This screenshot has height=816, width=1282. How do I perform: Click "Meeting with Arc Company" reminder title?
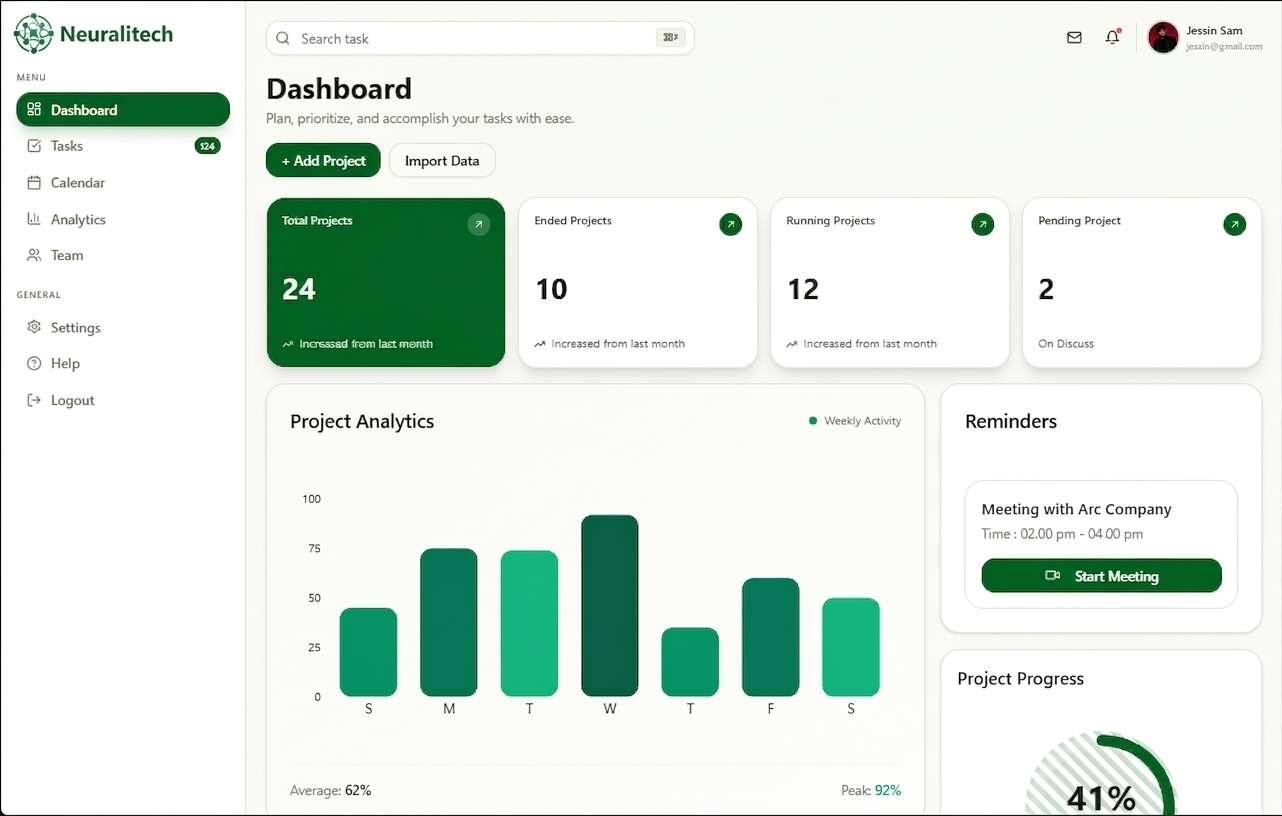(1077, 510)
